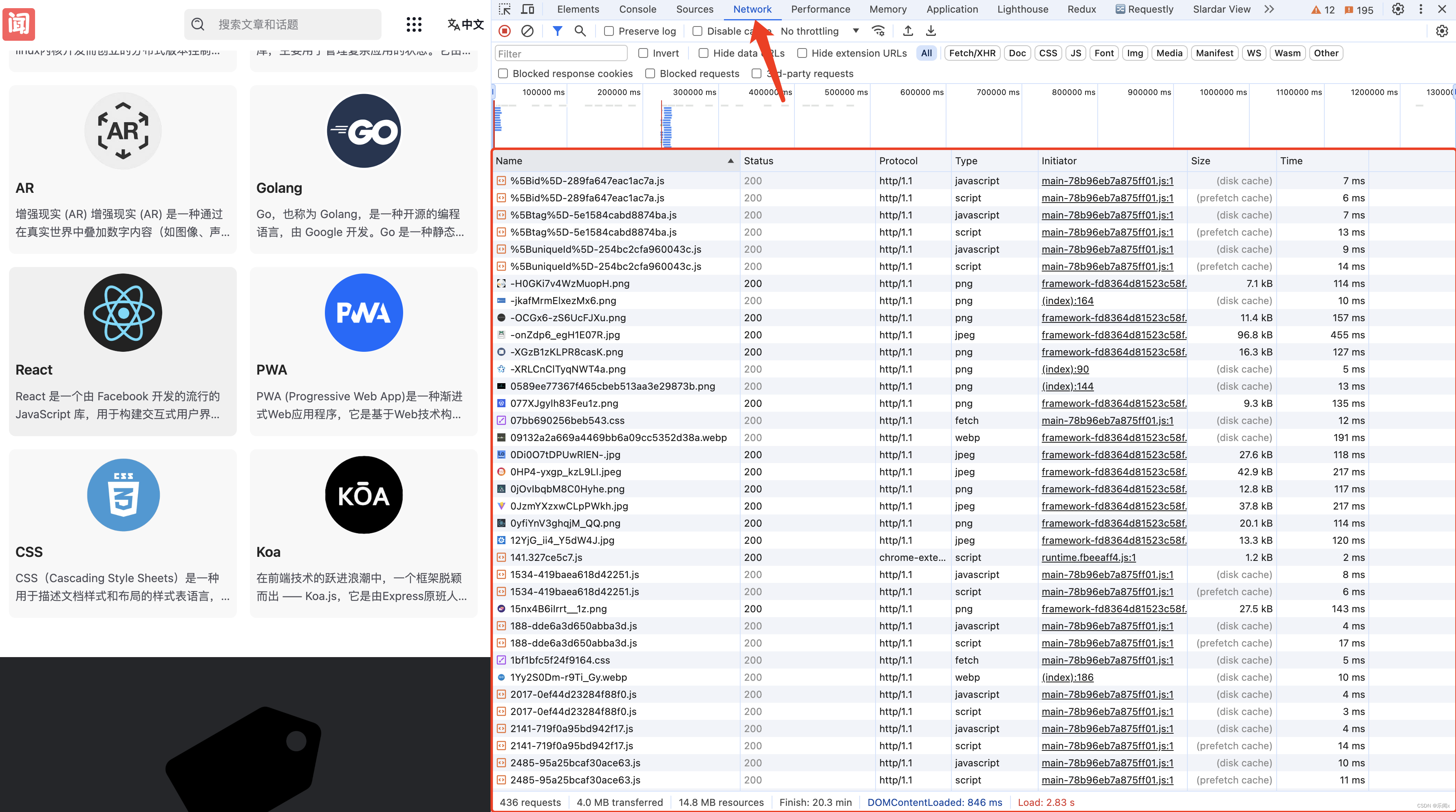Click the language switch 中文 icon
The height and width of the screenshot is (812, 1456).
[465, 24]
